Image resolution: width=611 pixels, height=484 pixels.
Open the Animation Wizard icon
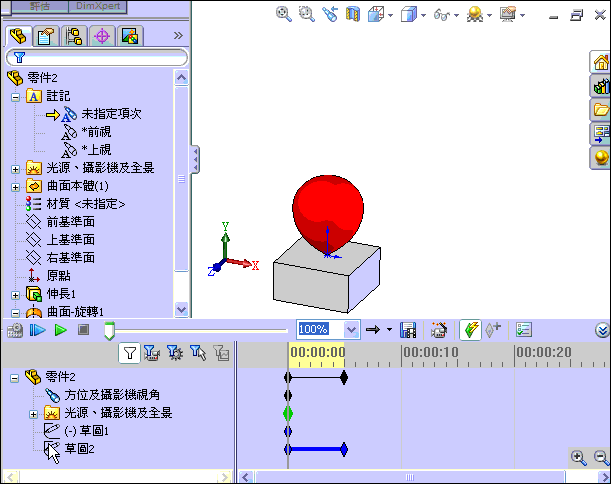point(439,330)
